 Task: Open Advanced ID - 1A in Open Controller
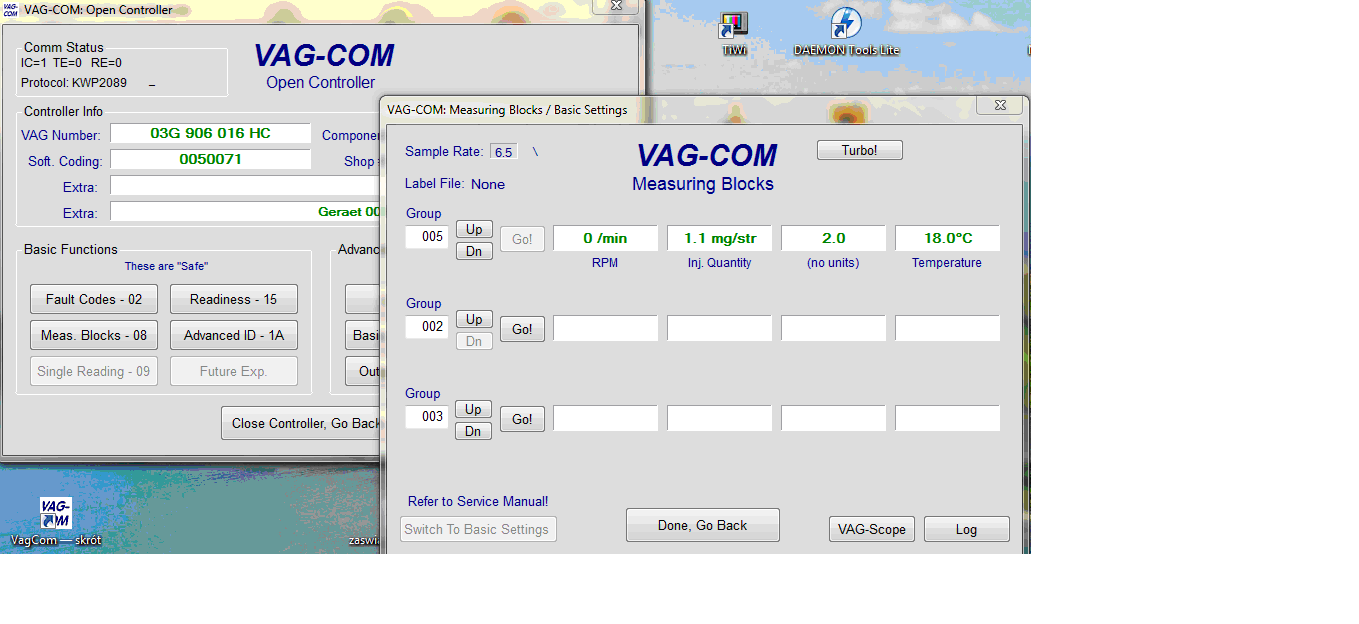pyautogui.click(x=233, y=335)
